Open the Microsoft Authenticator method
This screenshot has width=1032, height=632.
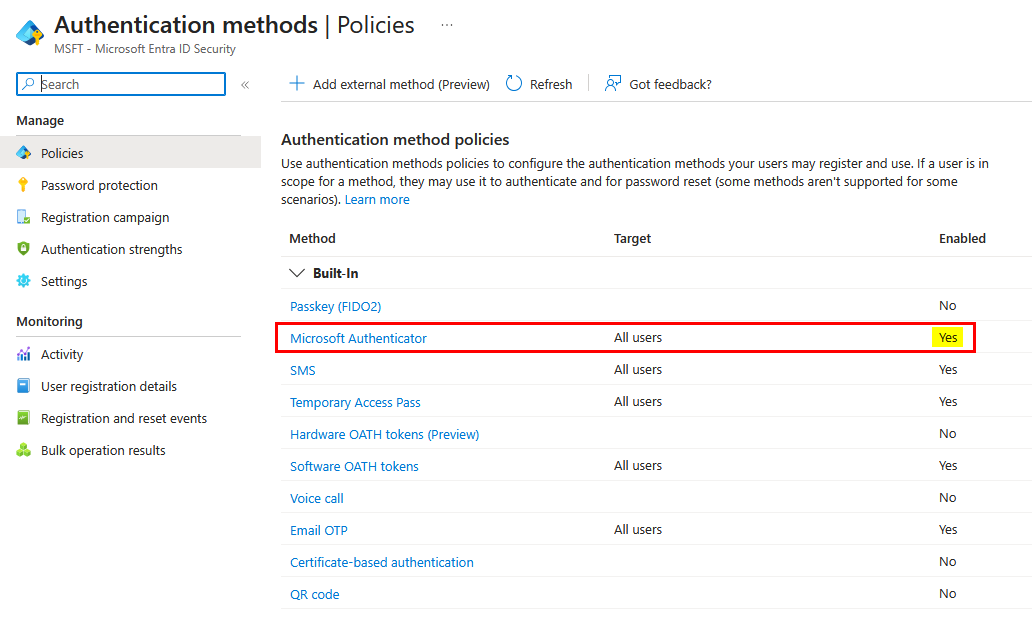point(358,338)
